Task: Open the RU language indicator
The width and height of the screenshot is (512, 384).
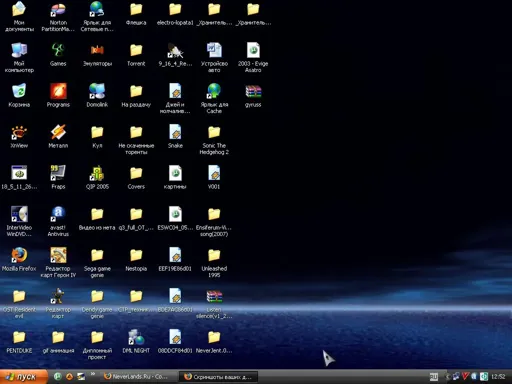Action: pos(434,377)
